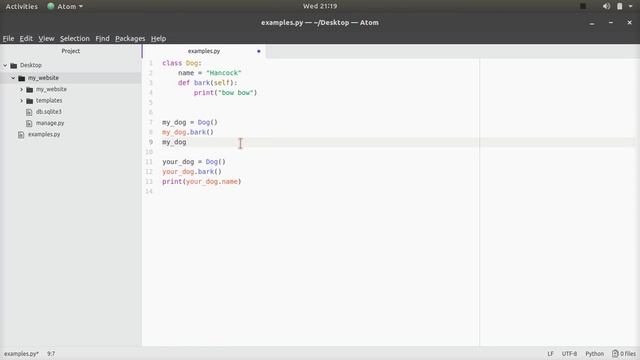640x360 pixels.
Task: Click the "my_dog = Dog()" line
Action: click(x=190, y=122)
